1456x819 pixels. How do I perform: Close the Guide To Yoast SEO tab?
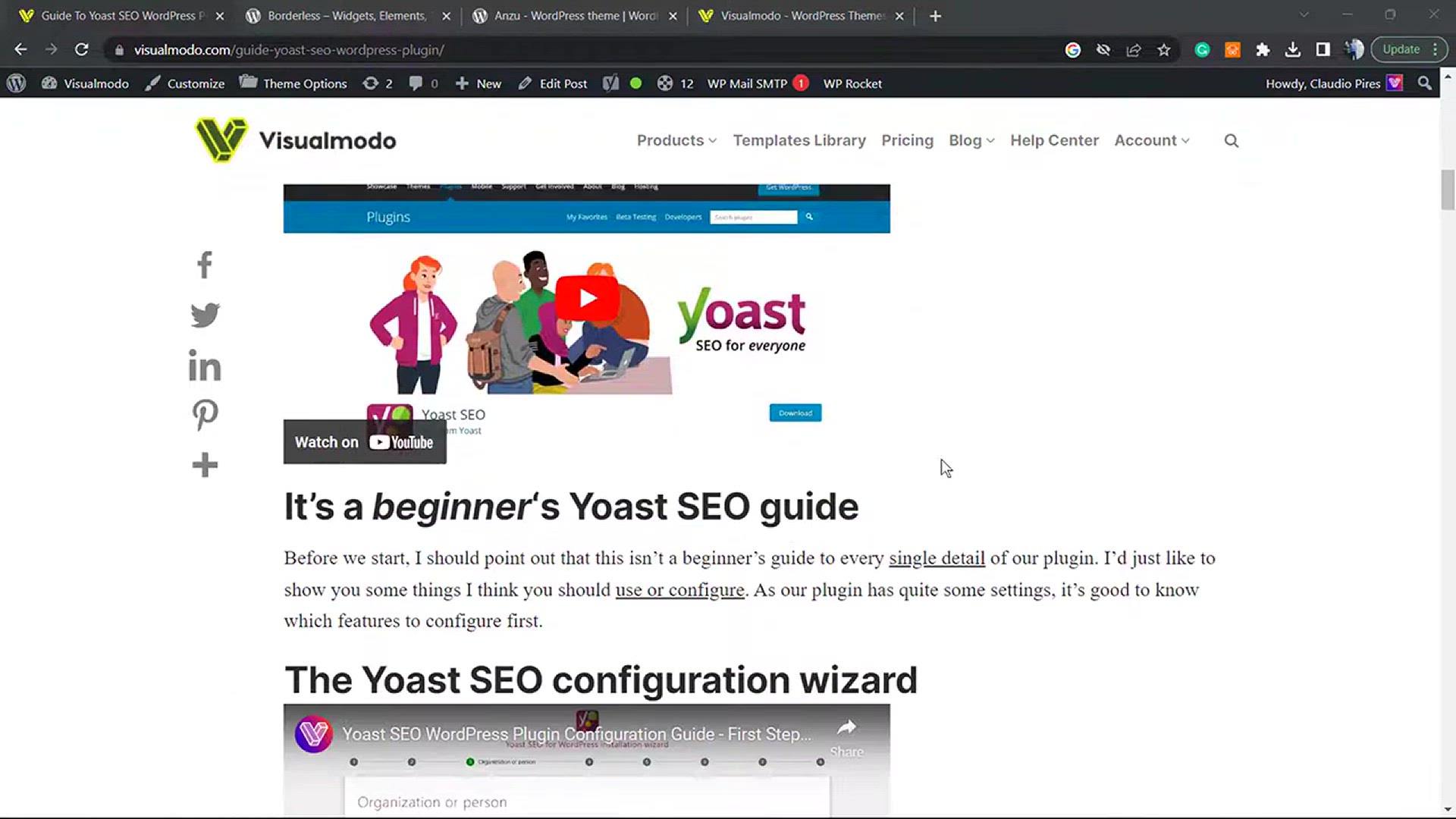[220, 16]
